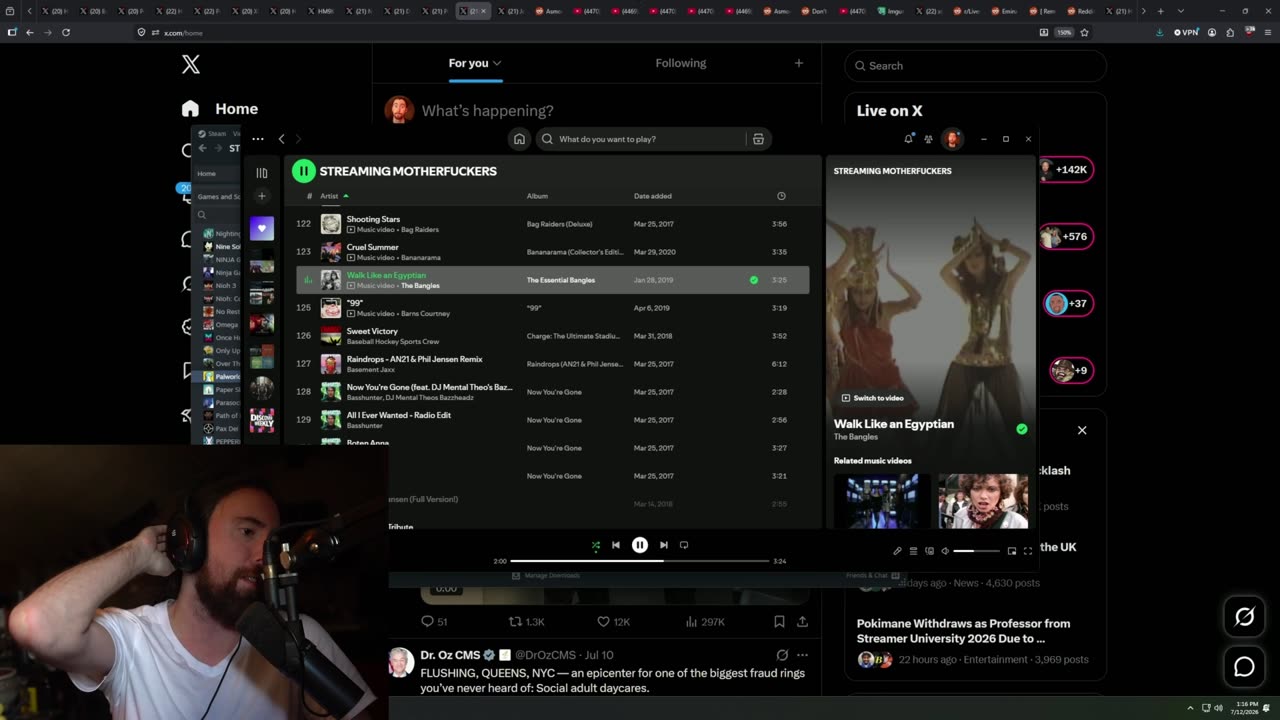Open the Spotify three-dots menu

point(258,139)
